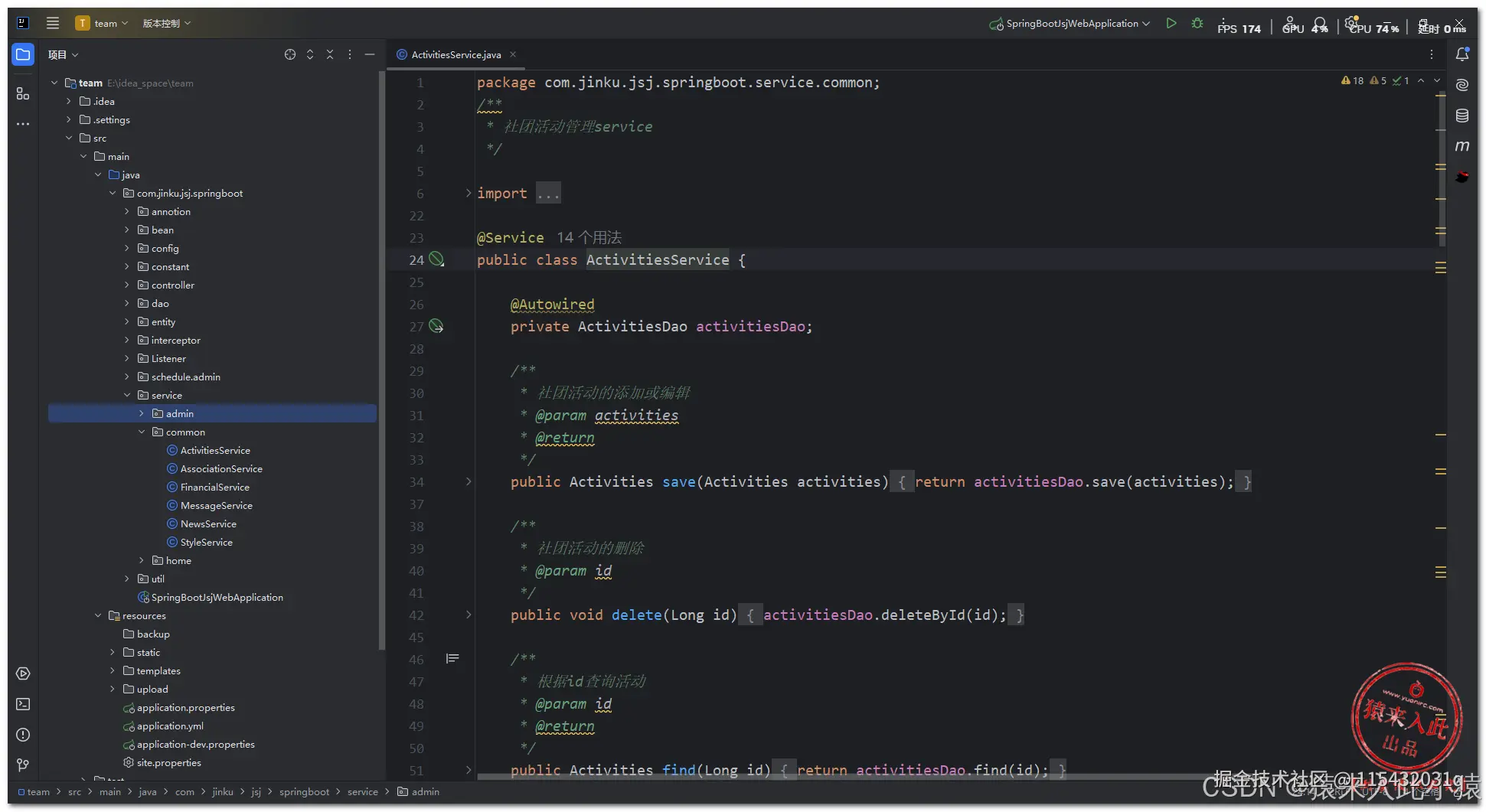Open the red bird plugin icon

(1462, 177)
